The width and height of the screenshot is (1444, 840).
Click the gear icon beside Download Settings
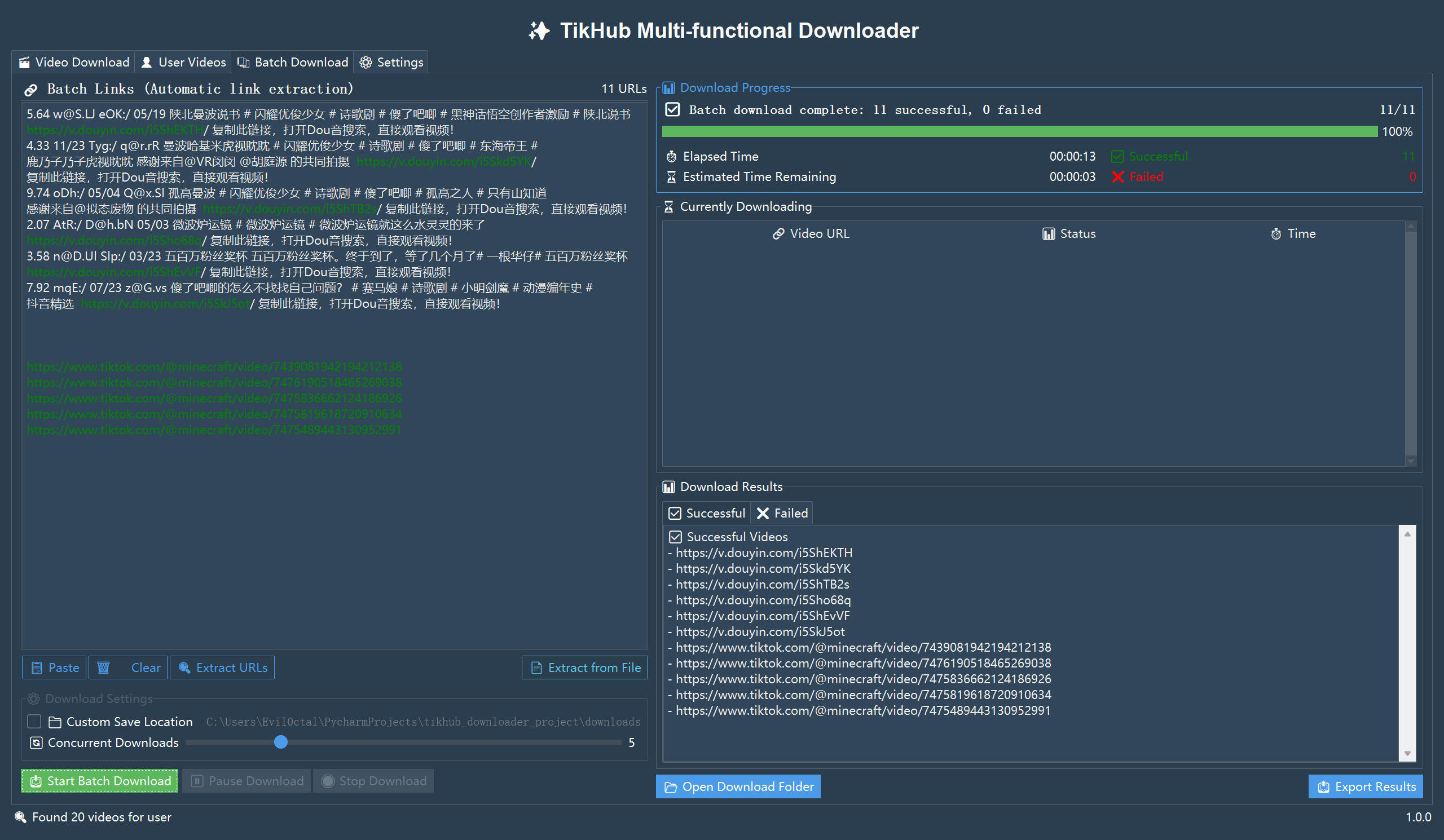click(x=33, y=698)
